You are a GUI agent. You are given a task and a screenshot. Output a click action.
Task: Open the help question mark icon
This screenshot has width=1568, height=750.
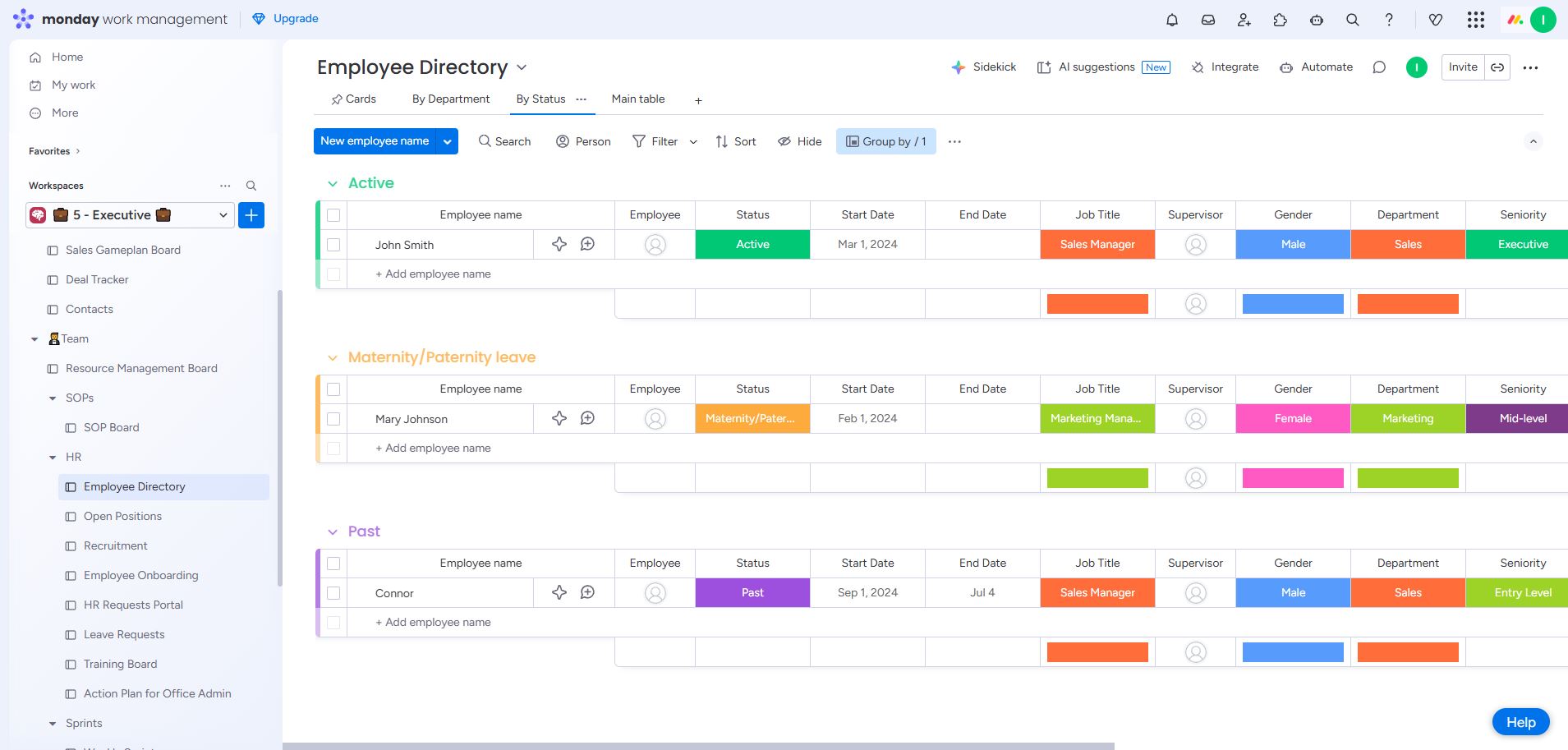[x=1389, y=20]
